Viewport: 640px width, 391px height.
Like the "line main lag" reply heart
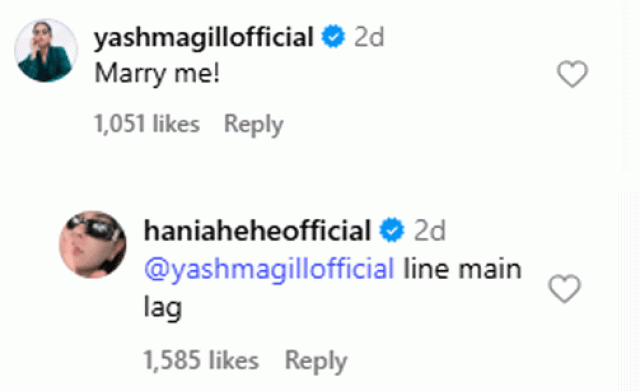(x=564, y=289)
